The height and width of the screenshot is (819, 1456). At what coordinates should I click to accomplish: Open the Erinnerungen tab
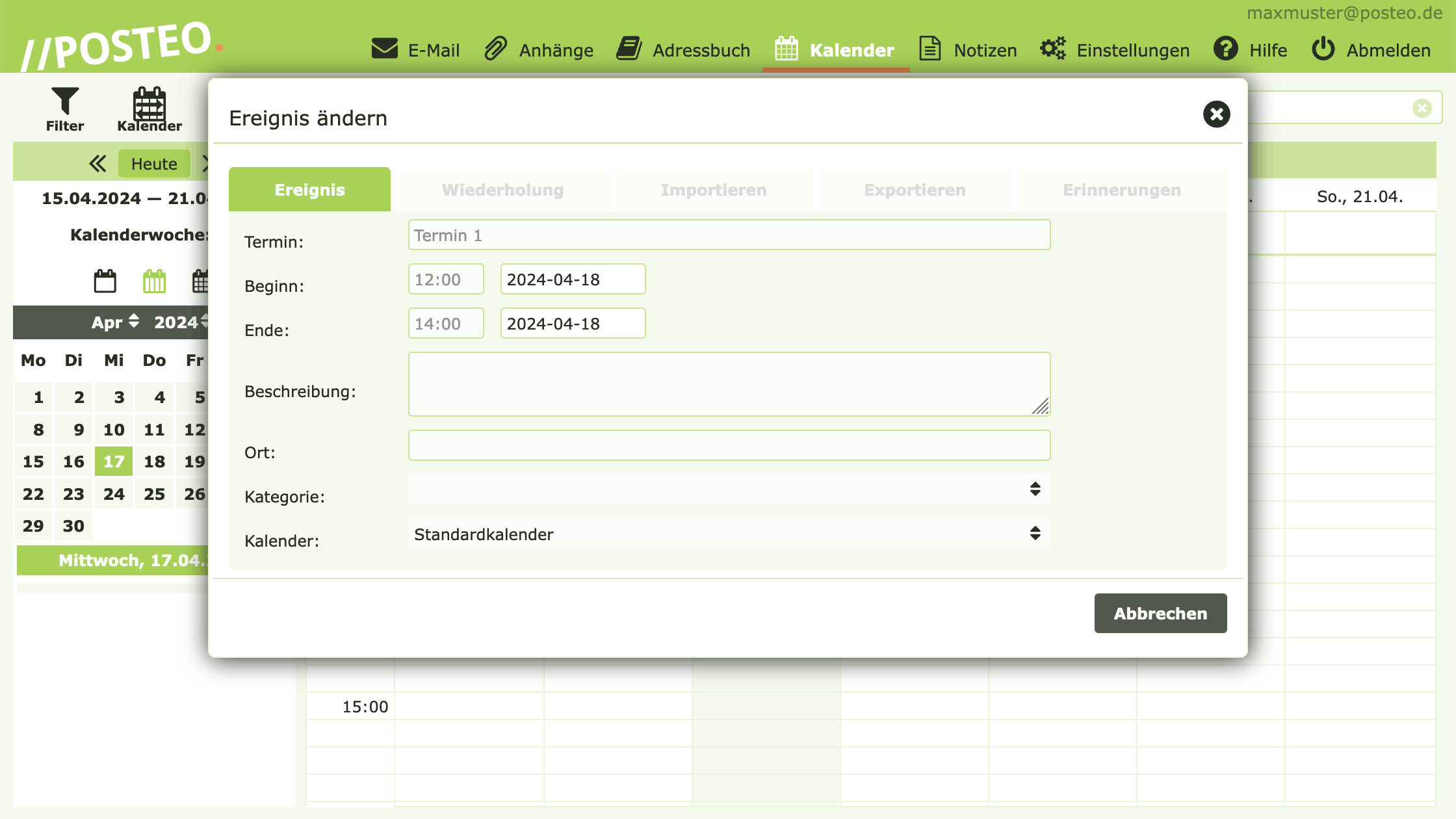pos(1121,190)
